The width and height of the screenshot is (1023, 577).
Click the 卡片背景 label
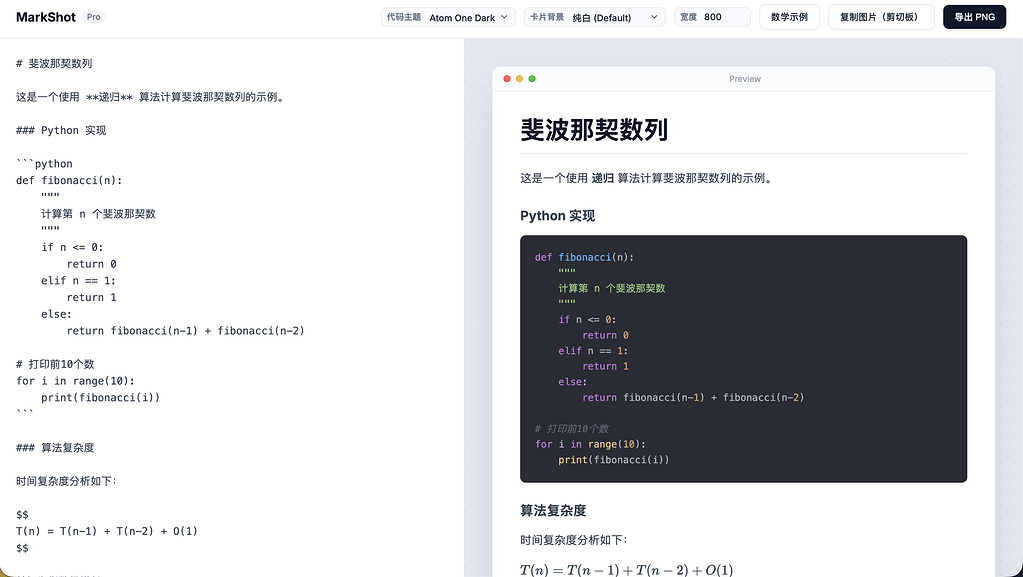[x=546, y=17]
